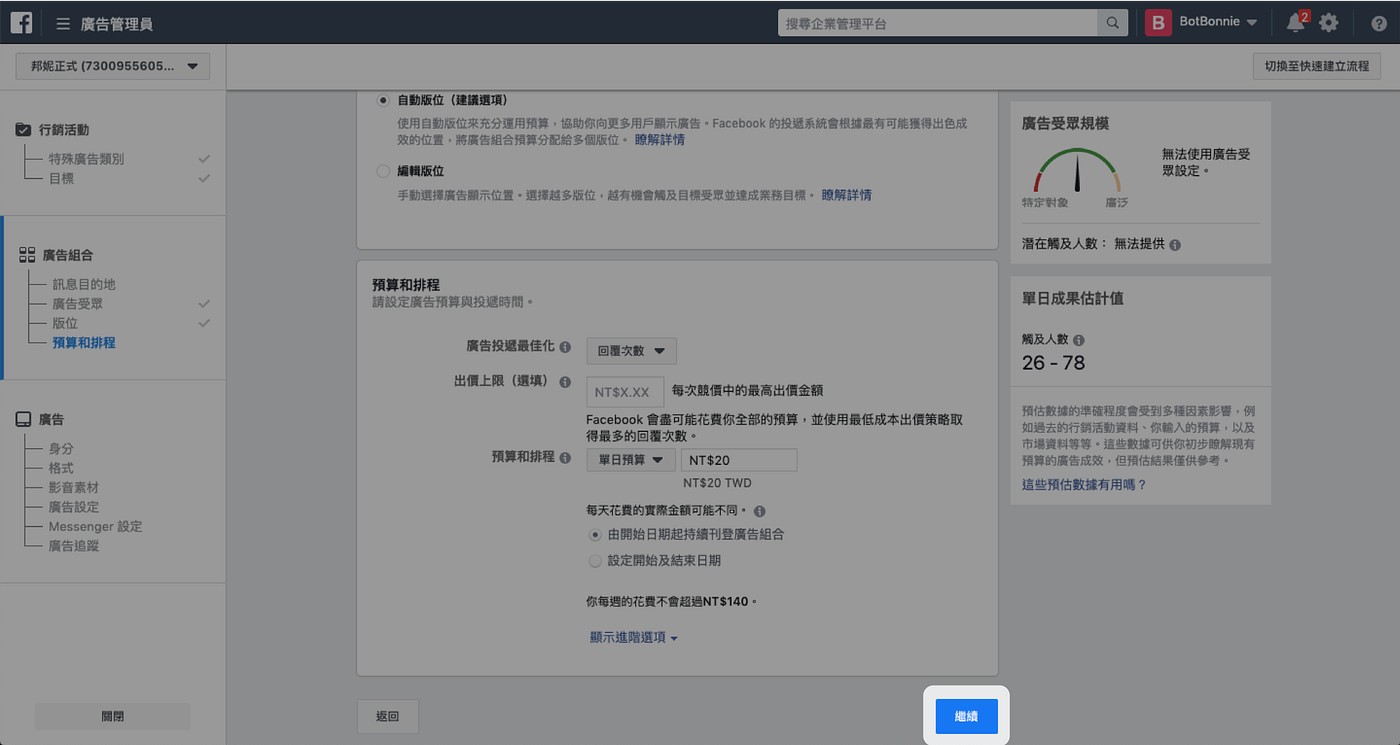Click the info icon next to 出價上限（選填）

point(565,382)
